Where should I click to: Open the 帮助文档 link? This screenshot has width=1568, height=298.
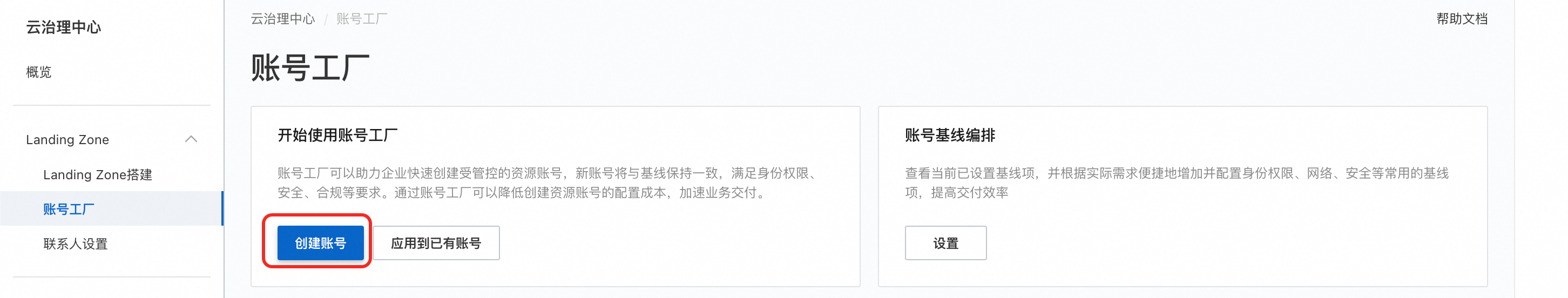1462,19
